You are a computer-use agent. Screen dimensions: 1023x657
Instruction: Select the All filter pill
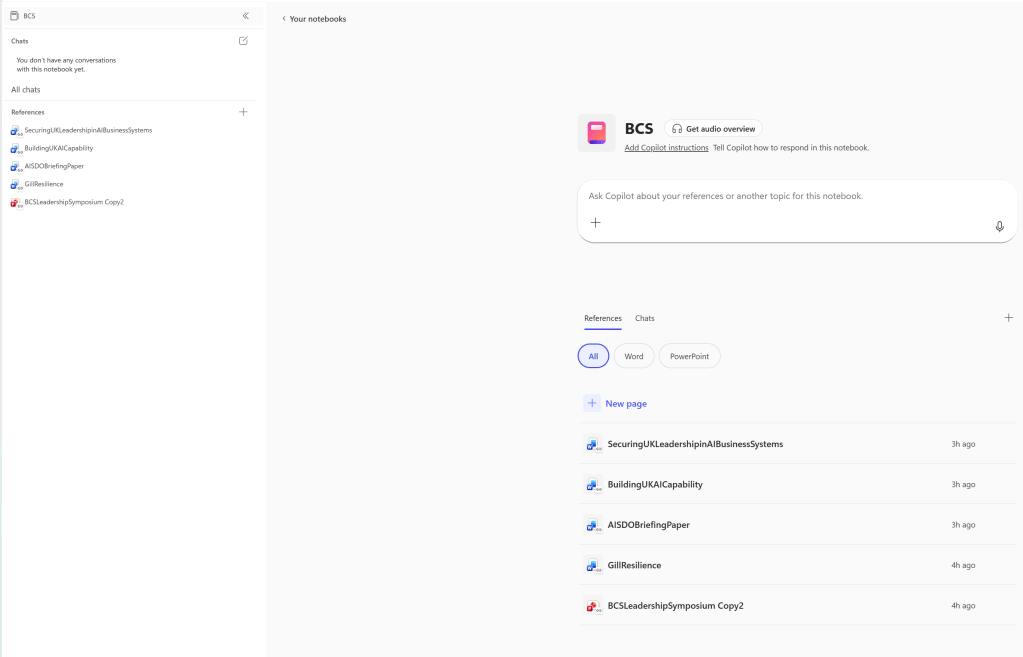(593, 356)
